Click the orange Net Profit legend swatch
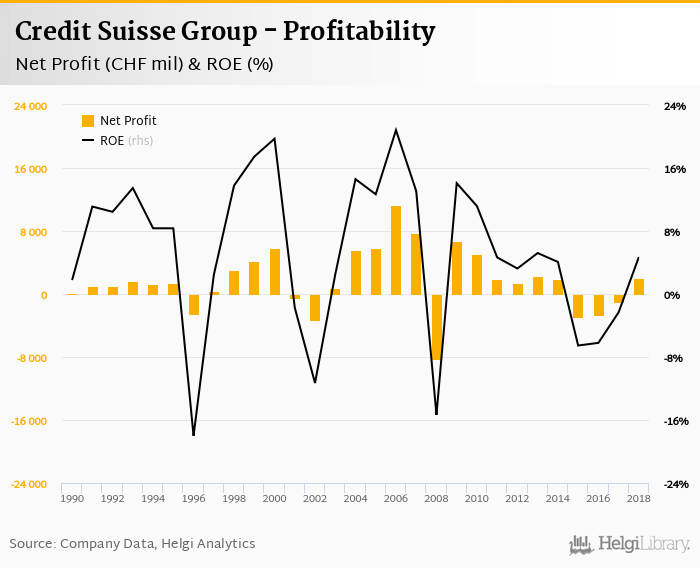 pyautogui.click(x=88, y=121)
